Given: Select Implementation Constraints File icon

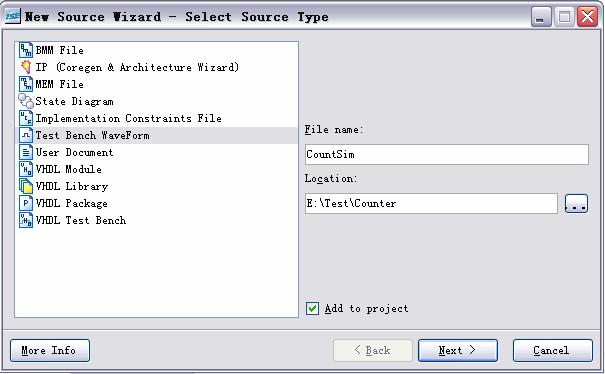Looking at the screenshot, I should click(26, 118).
